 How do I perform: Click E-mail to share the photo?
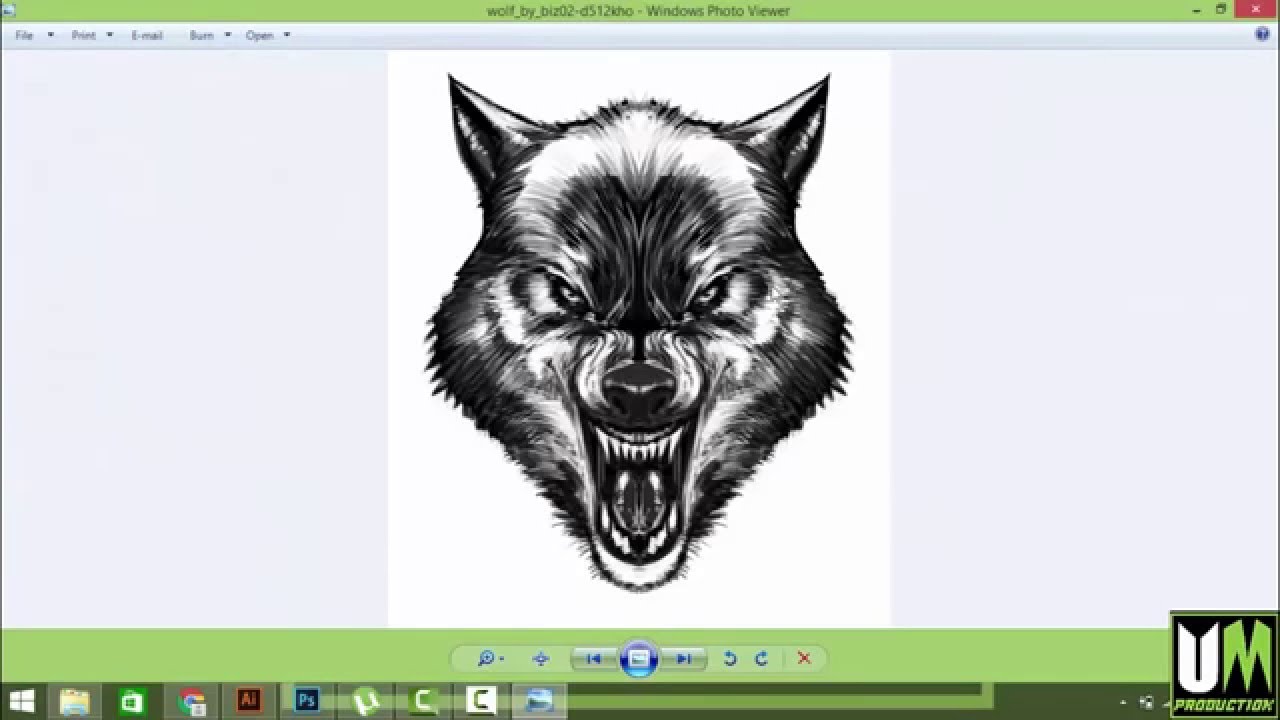click(146, 35)
